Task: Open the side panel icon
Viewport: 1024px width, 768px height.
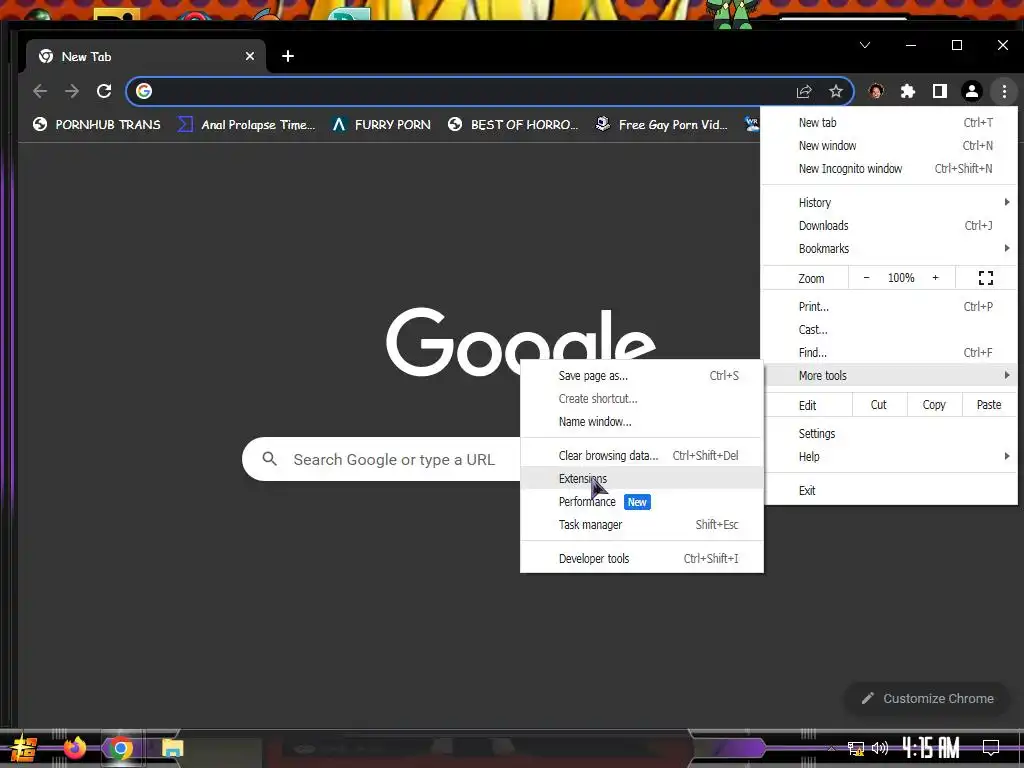Action: [940, 91]
